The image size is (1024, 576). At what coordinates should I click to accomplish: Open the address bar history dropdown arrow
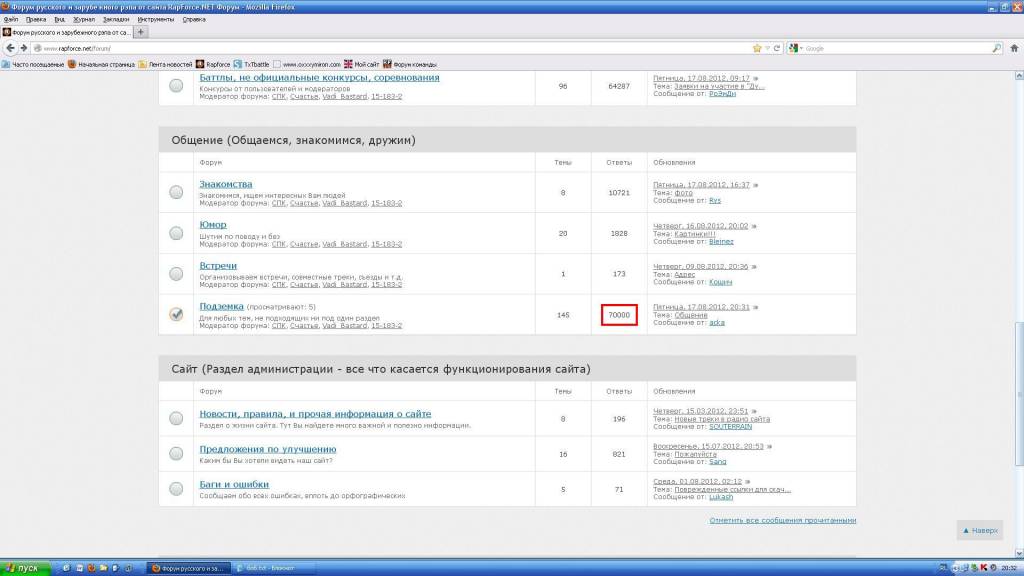767,48
